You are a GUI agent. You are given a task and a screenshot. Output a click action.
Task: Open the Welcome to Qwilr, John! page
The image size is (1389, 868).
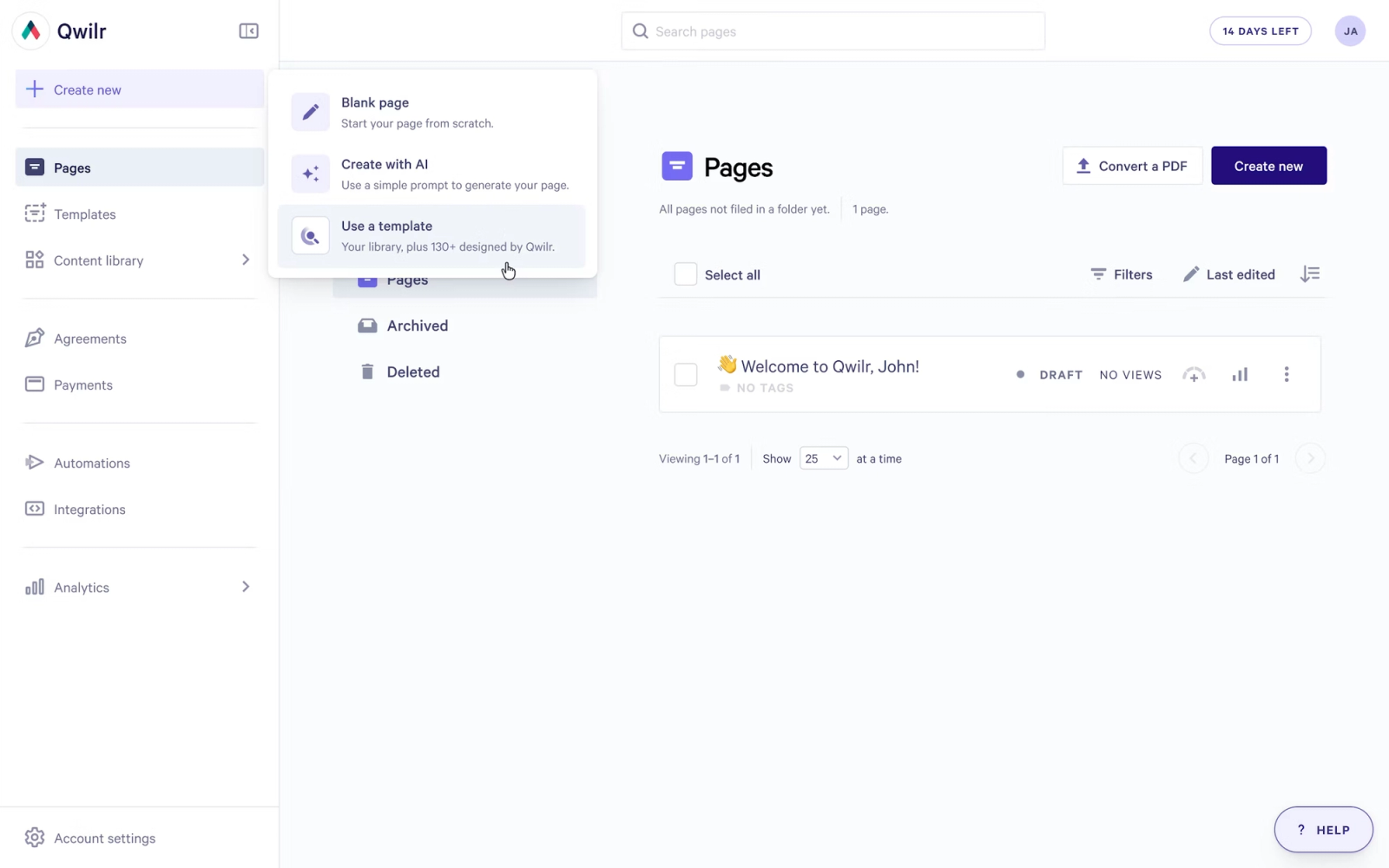(830, 366)
